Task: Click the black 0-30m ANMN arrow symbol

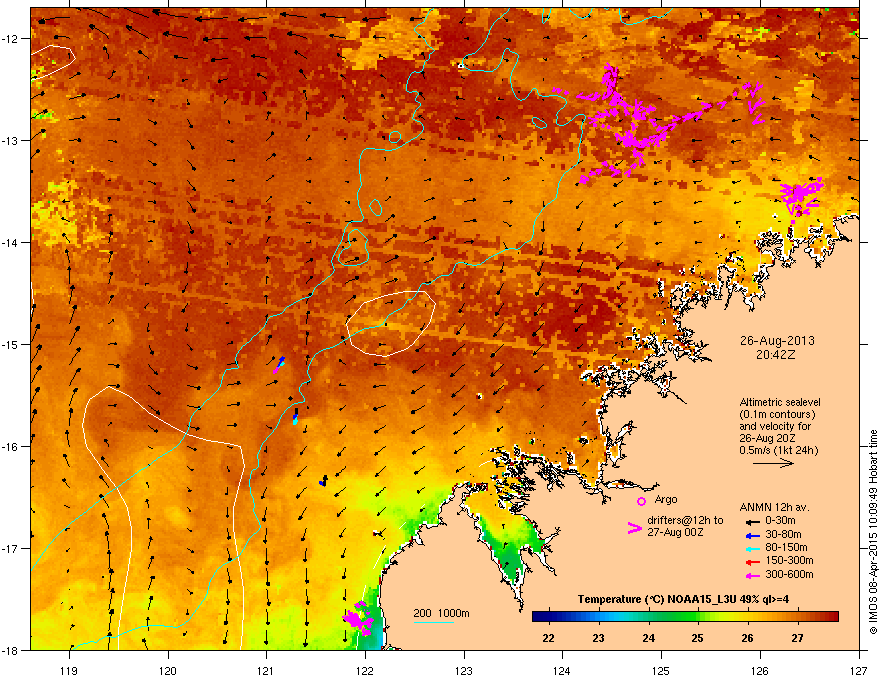Action: click(x=753, y=522)
